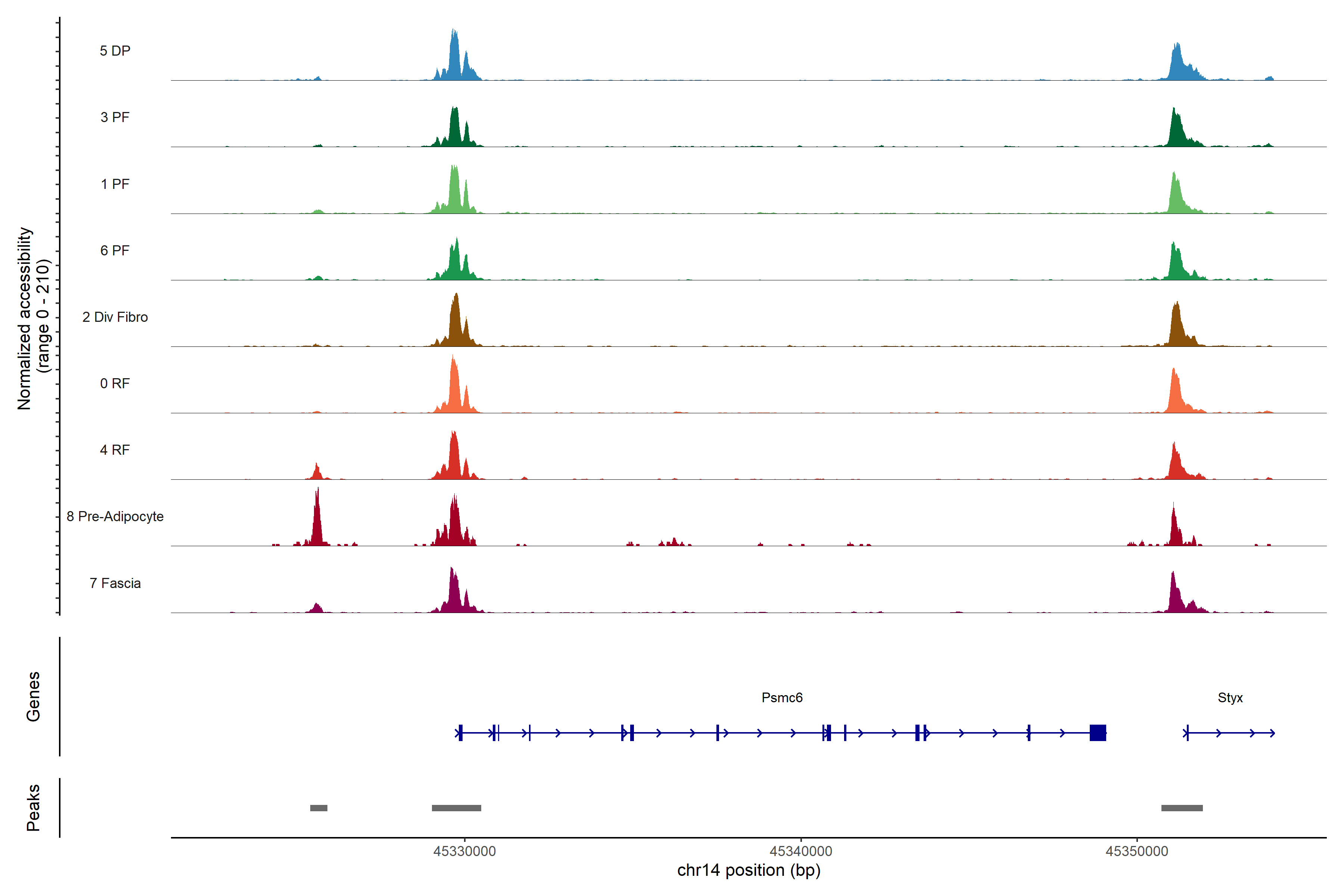1344x896 pixels.
Task: Select the 8 Pre-Adipocyte track label
Action: point(115,517)
